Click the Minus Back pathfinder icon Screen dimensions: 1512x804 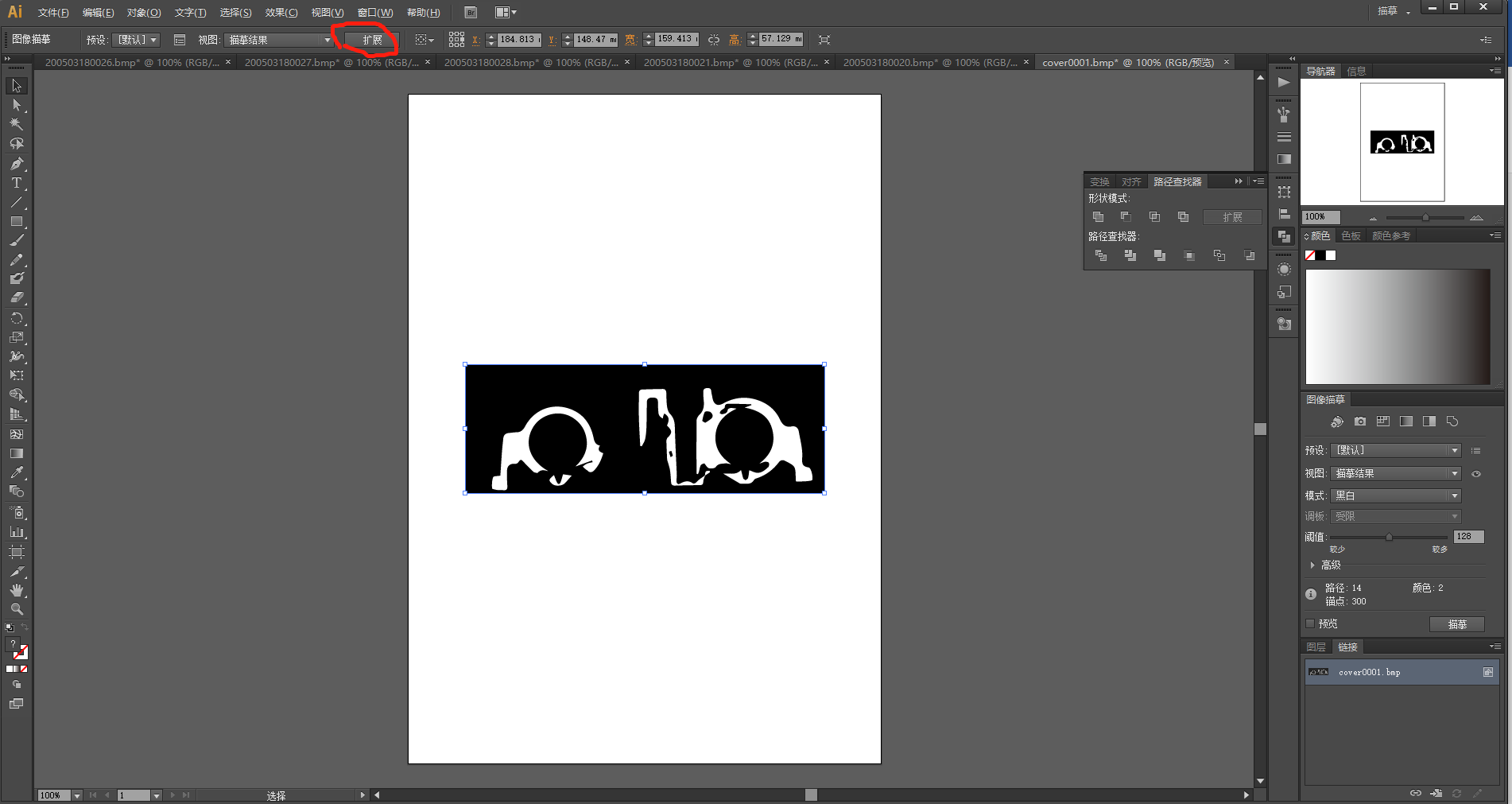click(x=1250, y=255)
